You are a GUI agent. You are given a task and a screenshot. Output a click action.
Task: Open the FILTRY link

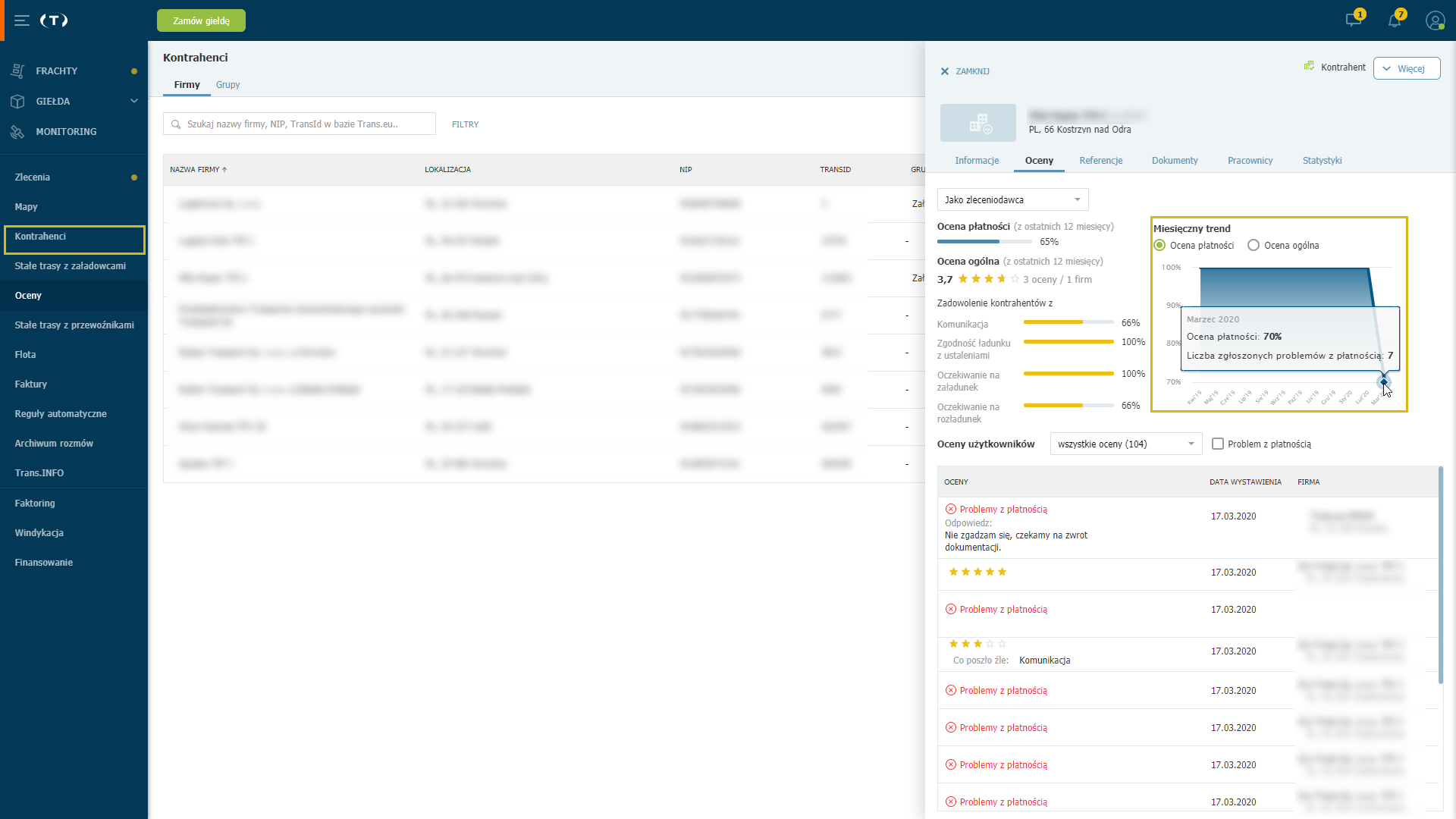pyautogui.click(x=465, y=124)
